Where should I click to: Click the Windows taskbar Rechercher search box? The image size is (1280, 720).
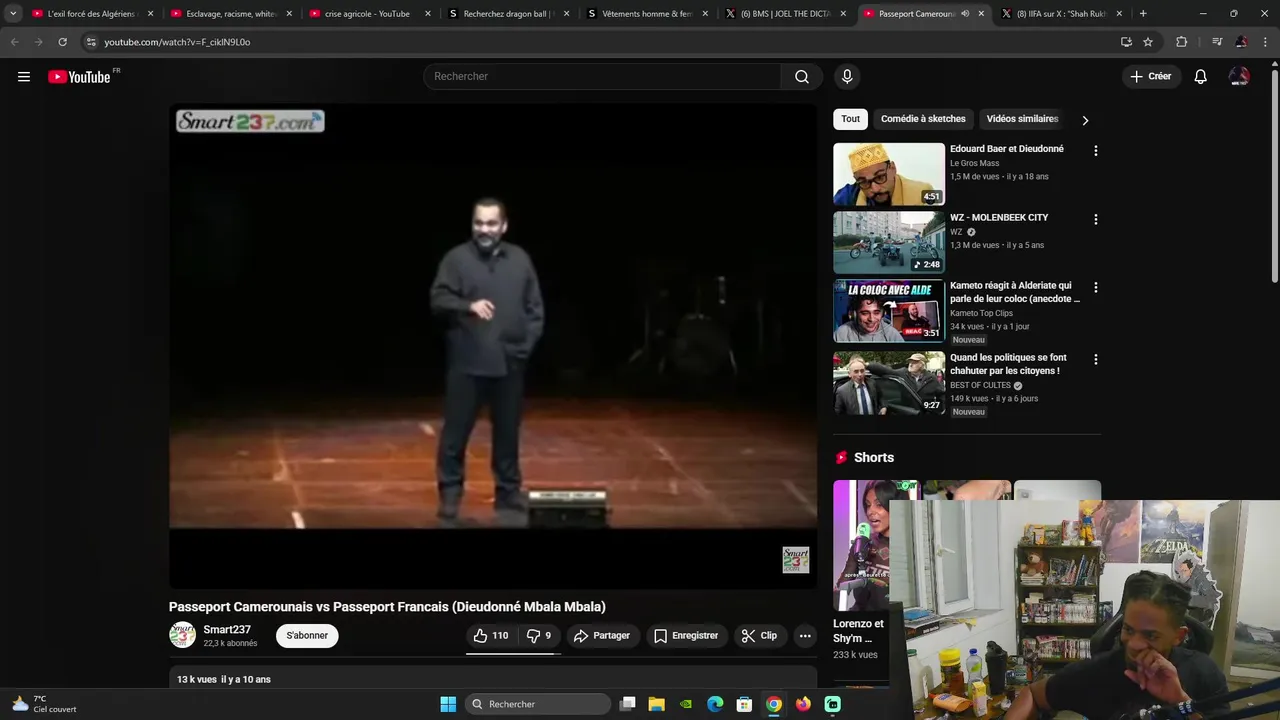[538, 704]
